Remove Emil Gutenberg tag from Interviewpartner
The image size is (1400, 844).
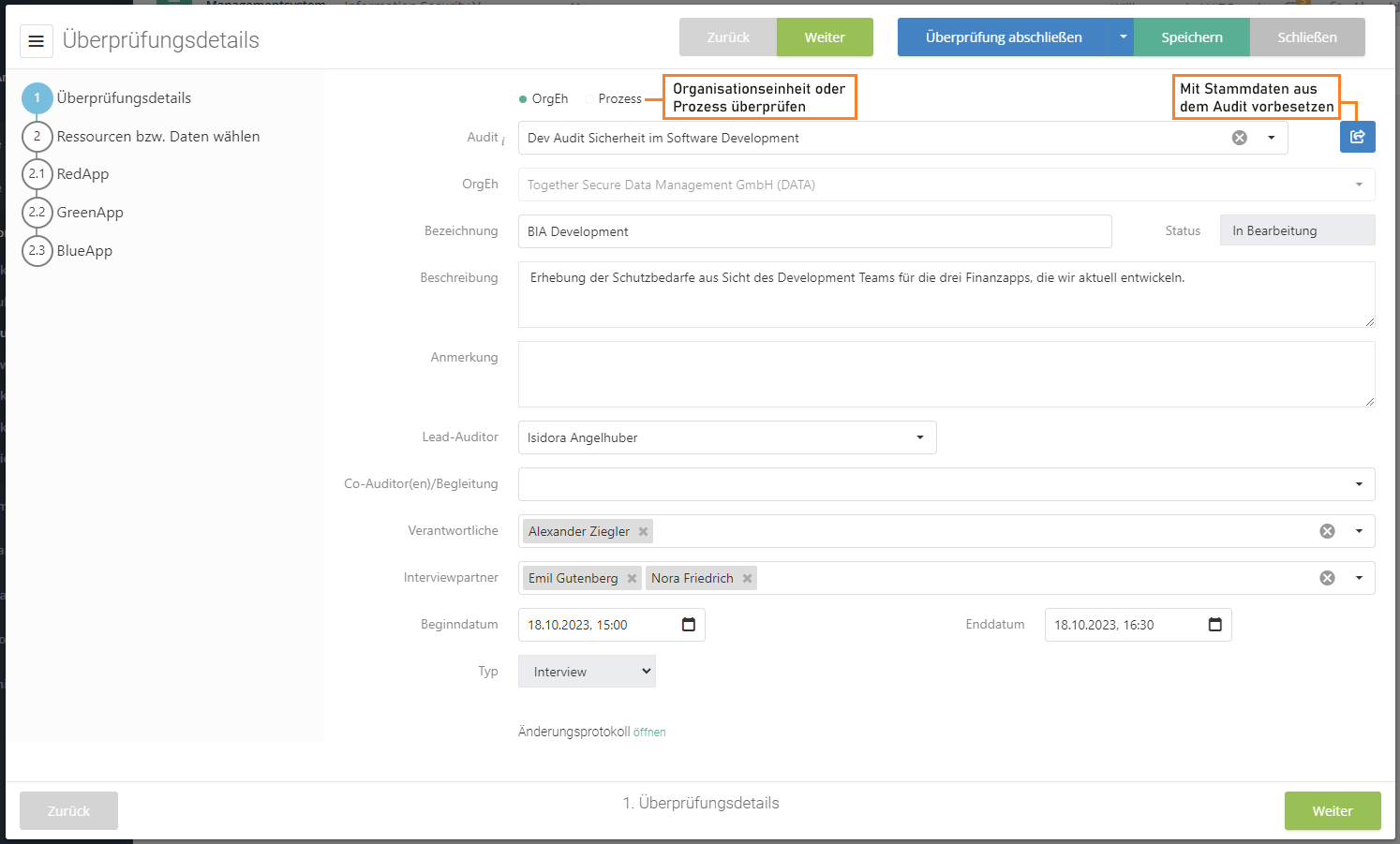(x=632, y=578)
